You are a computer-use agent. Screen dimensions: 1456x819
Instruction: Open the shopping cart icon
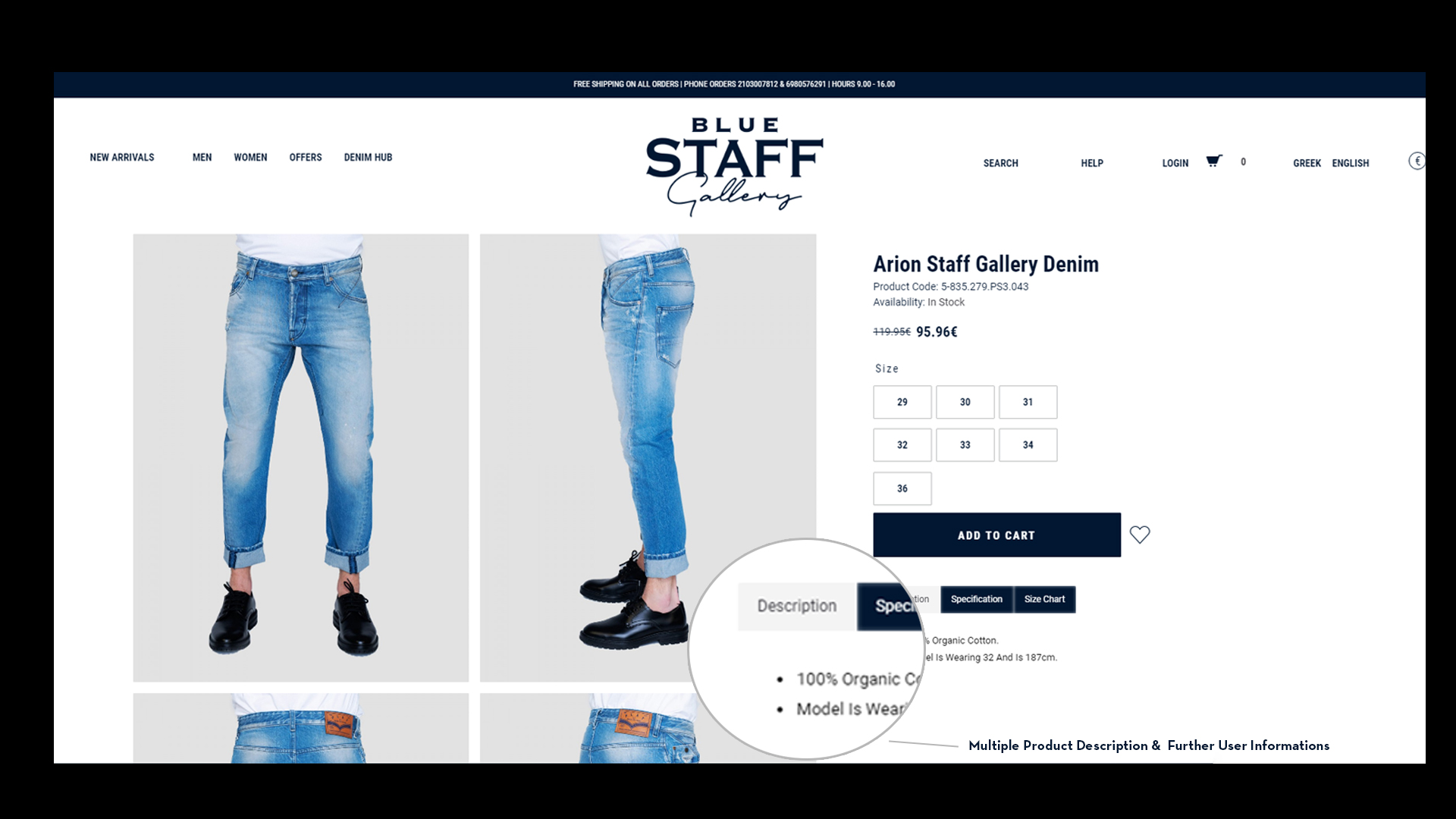coord(1214,161)
